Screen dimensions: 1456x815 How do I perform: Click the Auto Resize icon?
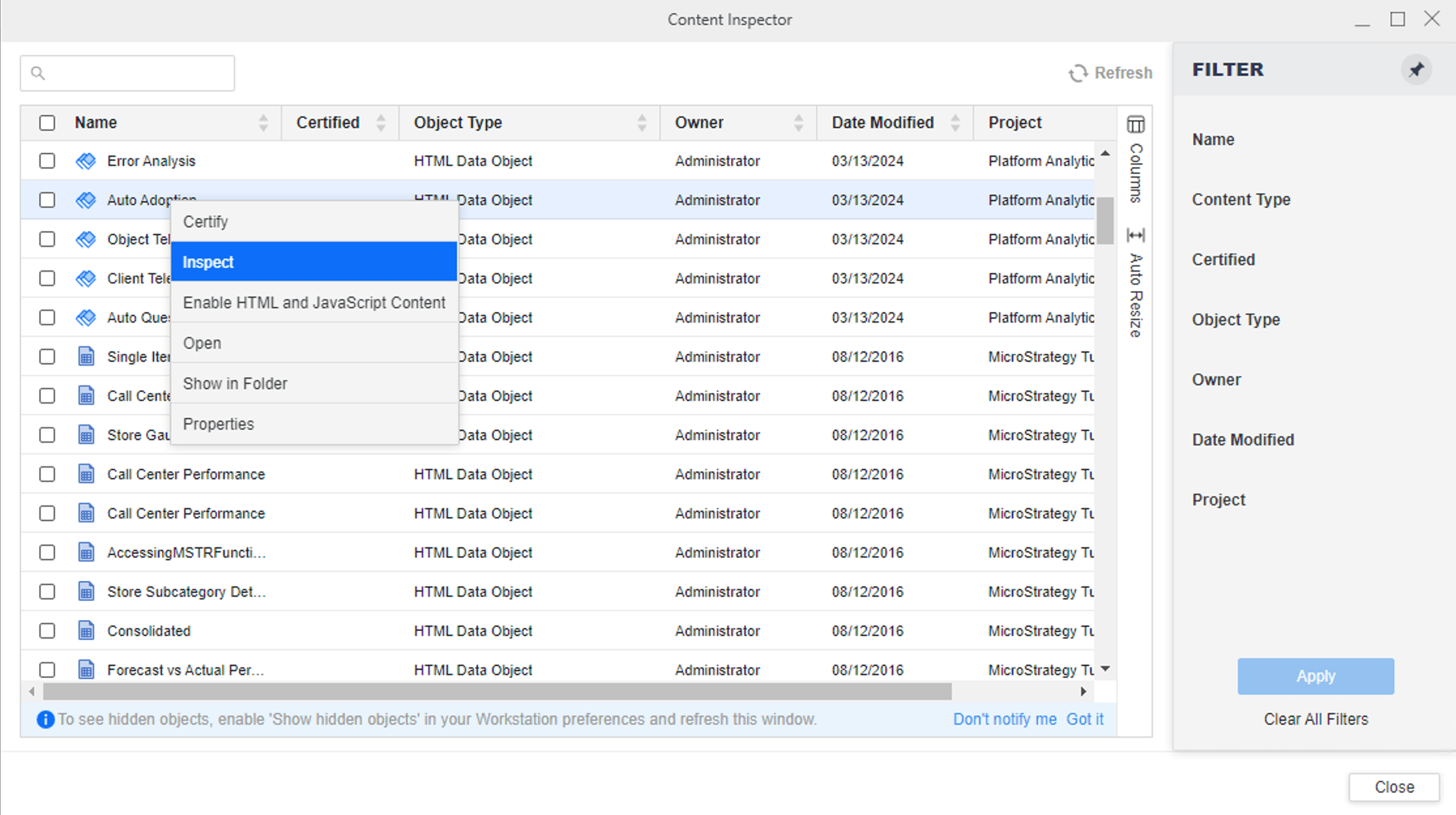coord(1135,235)
